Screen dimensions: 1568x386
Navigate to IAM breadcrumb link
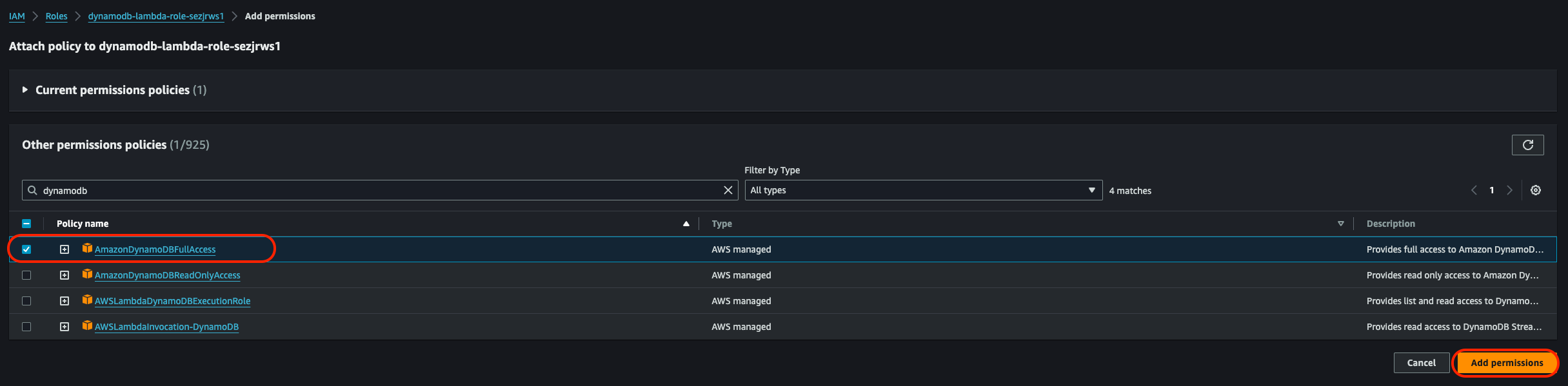point(17,16)
